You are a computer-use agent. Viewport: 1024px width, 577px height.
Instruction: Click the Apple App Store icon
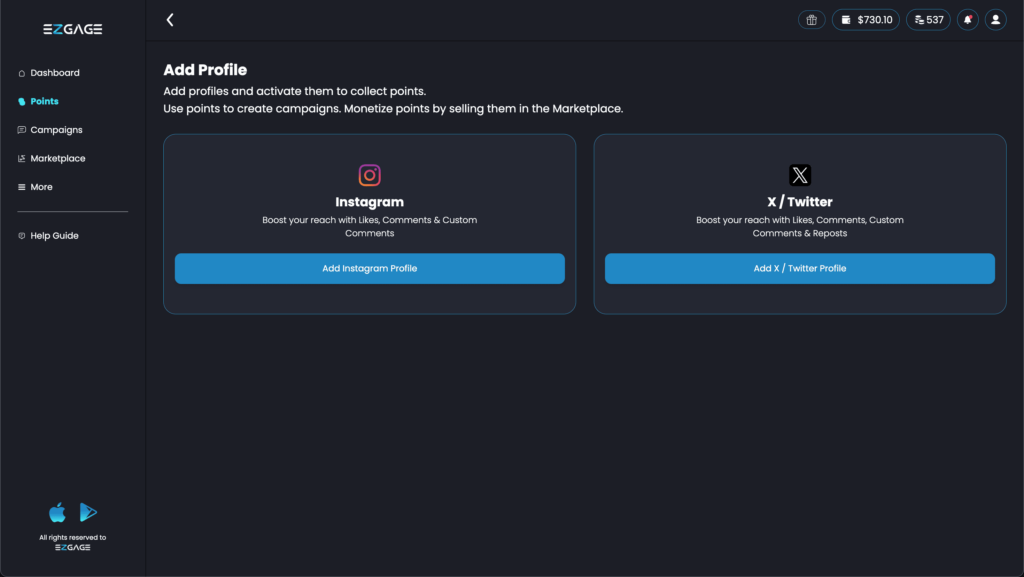coord(58,513)
